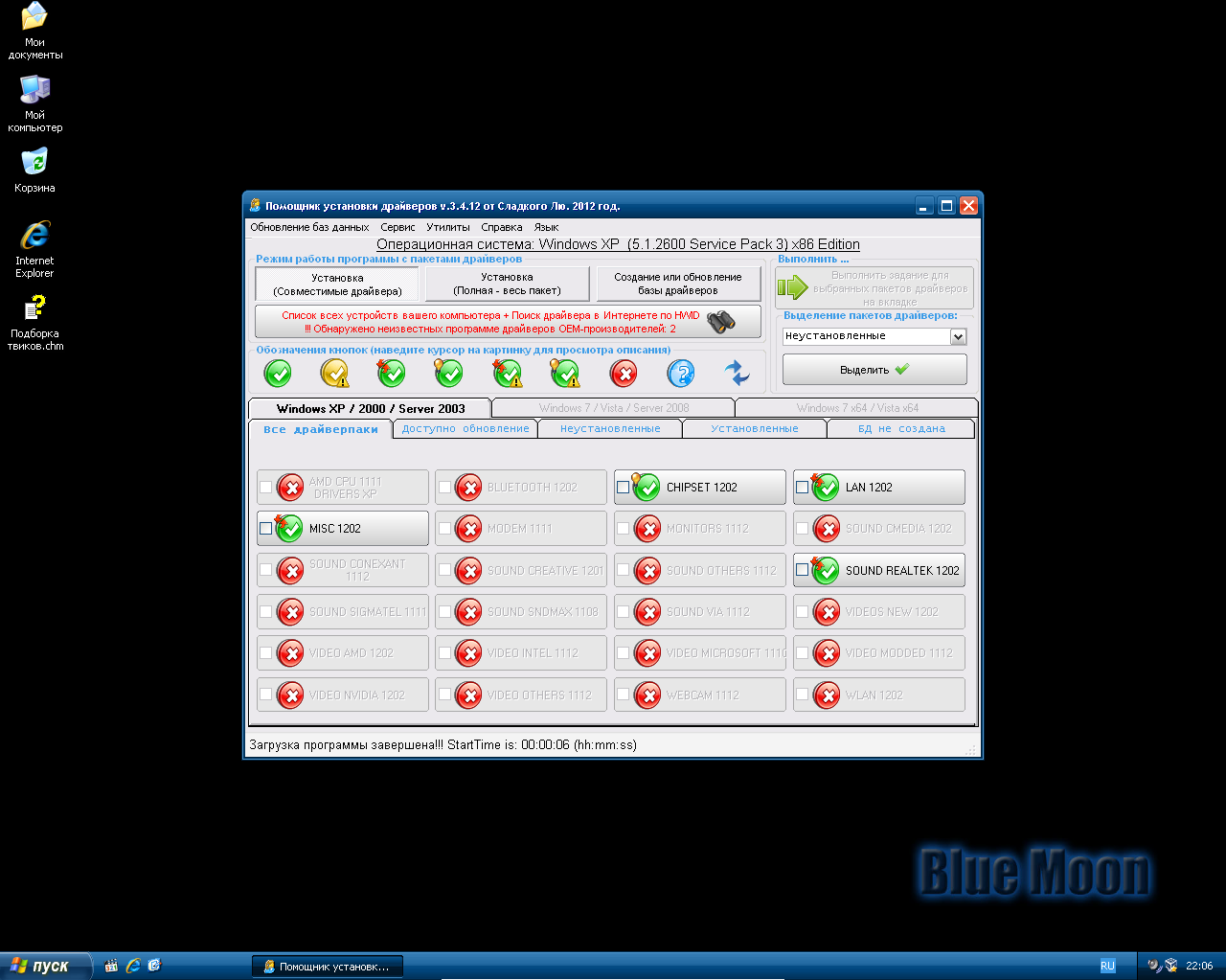Click the green arrow execute task icon

792,287
